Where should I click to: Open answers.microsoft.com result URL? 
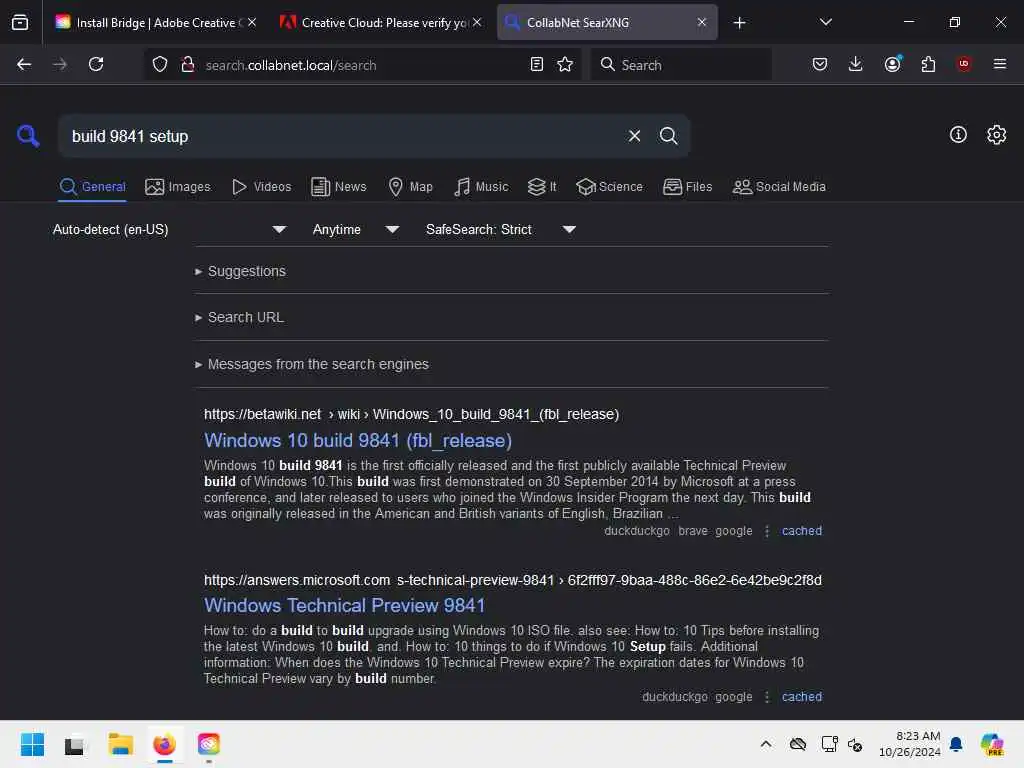(x=513, y=580)
